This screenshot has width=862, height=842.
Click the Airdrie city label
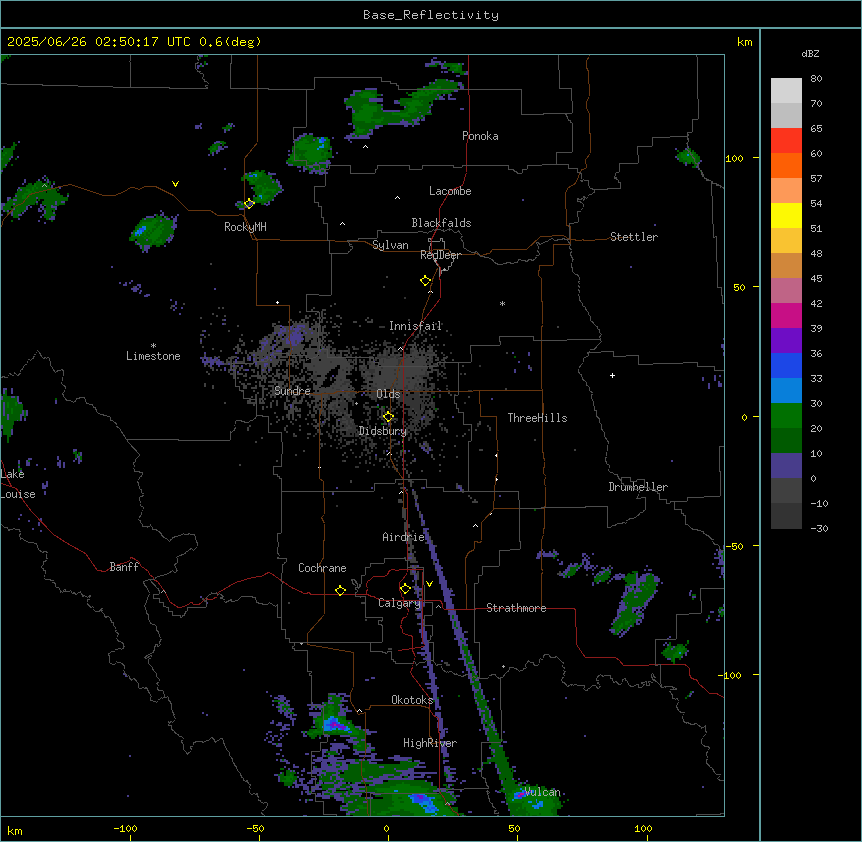pyautogui.click(x=403, y=537)
